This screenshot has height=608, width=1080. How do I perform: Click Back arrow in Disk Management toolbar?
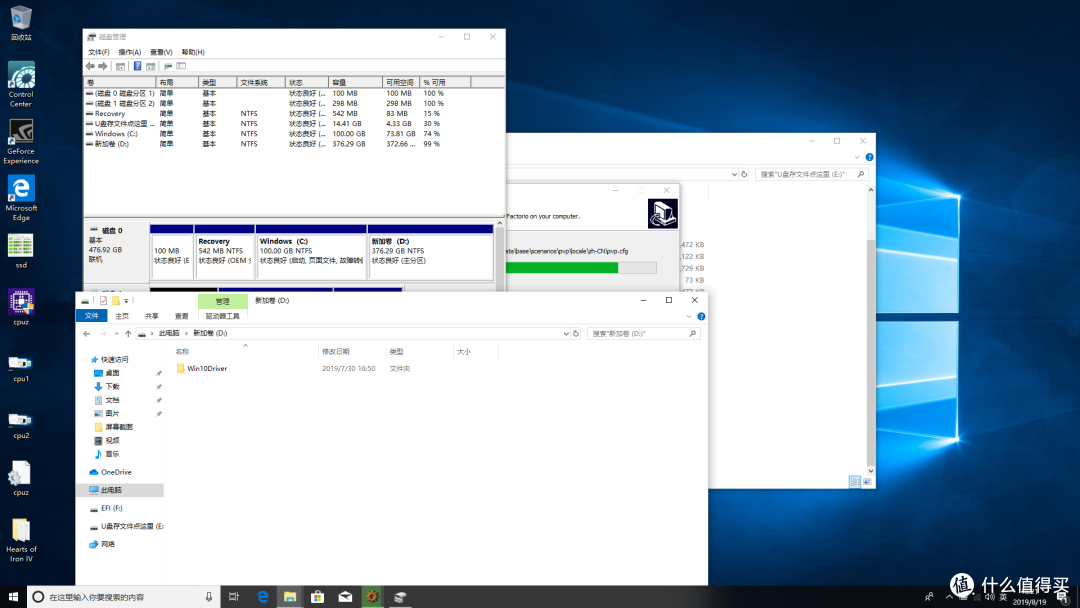[90, 66]
